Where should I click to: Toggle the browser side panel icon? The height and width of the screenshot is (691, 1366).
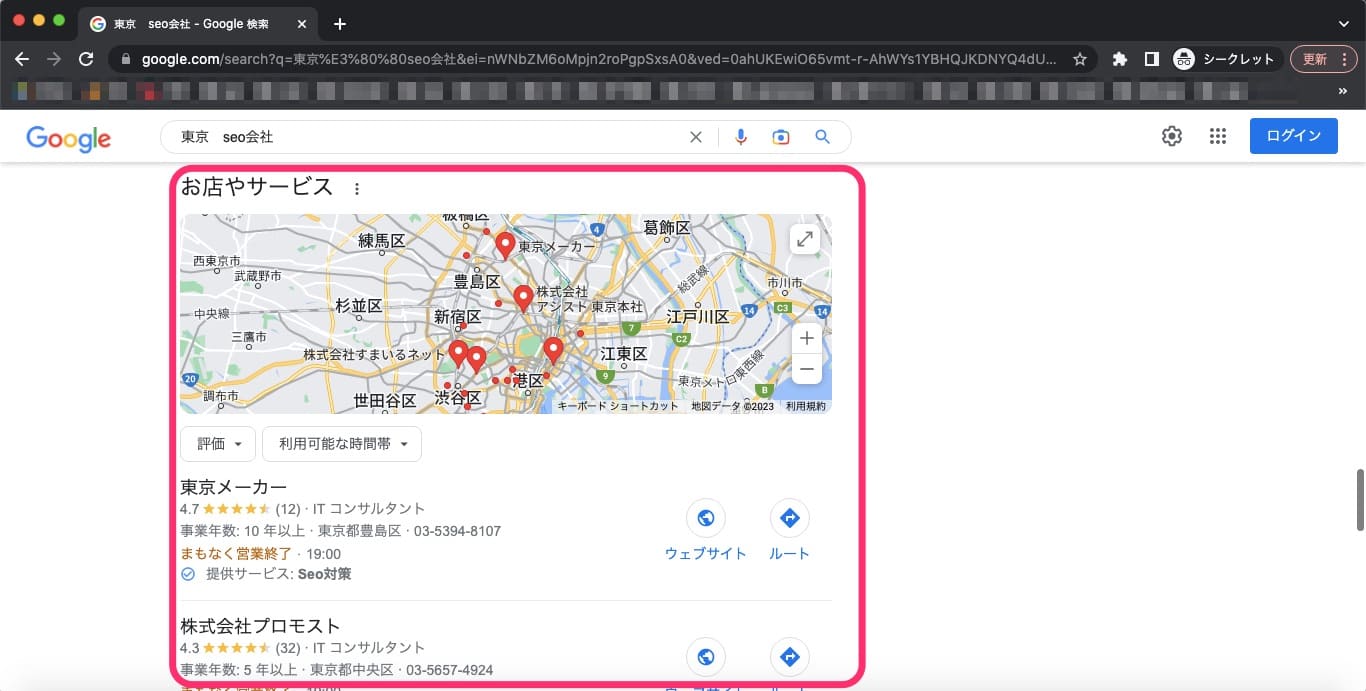coord(1152,59)
